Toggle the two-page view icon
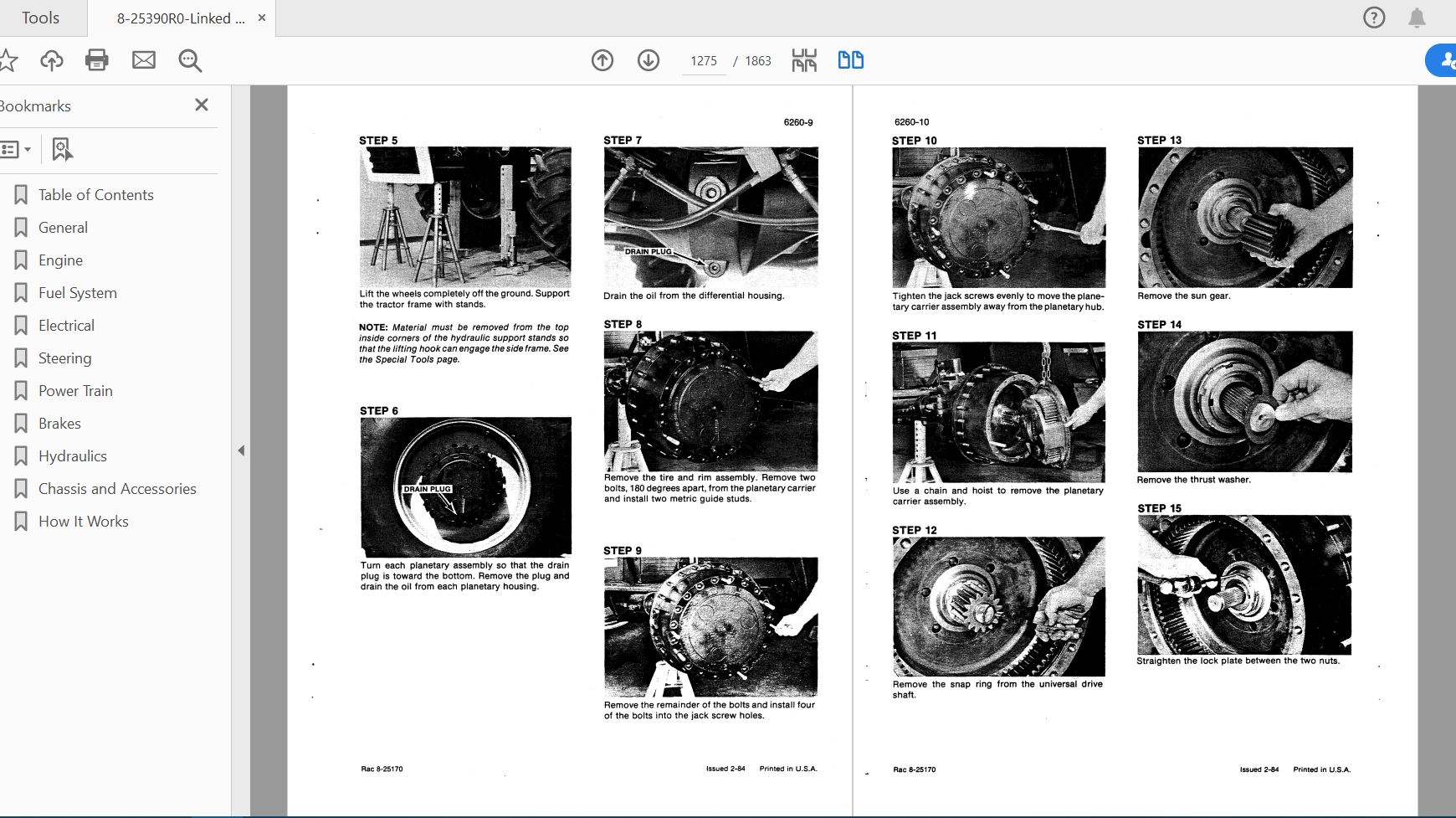The height and width of the screenshot is (818, 1456). 851,60
